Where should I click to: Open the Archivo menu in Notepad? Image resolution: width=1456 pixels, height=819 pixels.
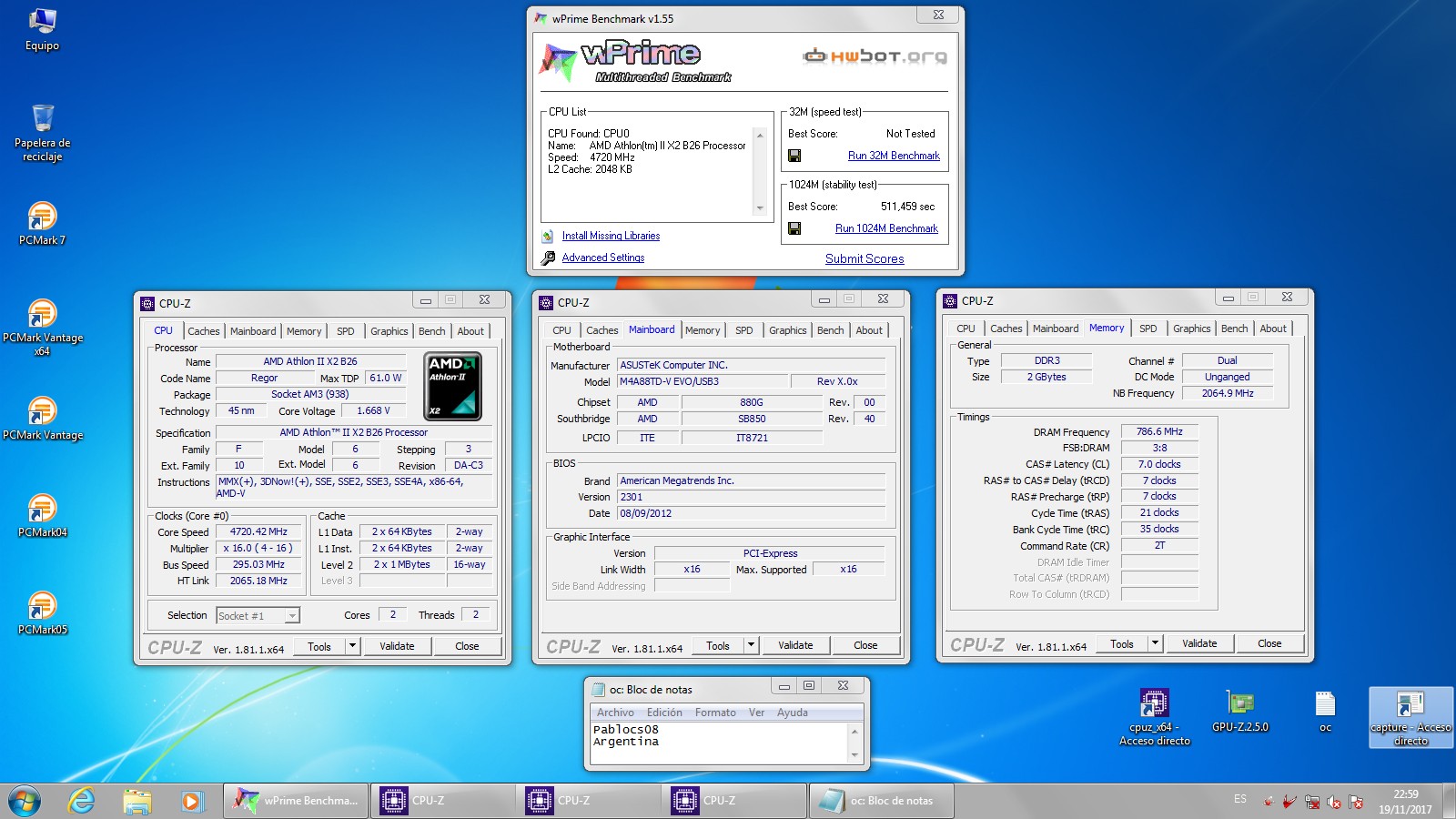point(615,713)
